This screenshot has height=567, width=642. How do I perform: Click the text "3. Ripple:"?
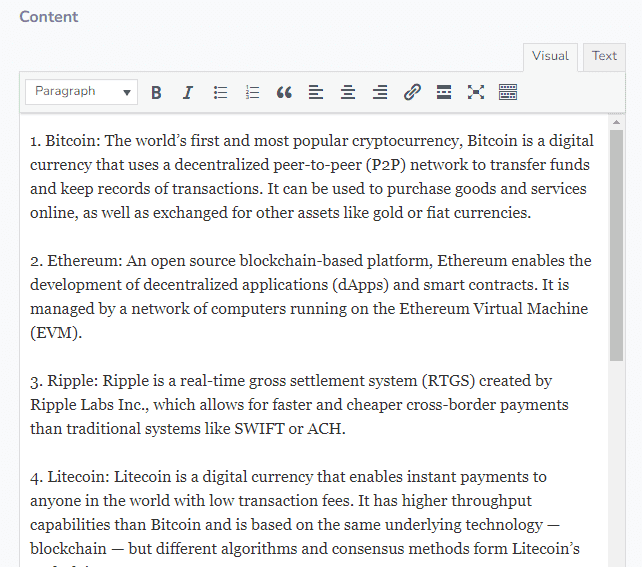[x=64, y=381]
